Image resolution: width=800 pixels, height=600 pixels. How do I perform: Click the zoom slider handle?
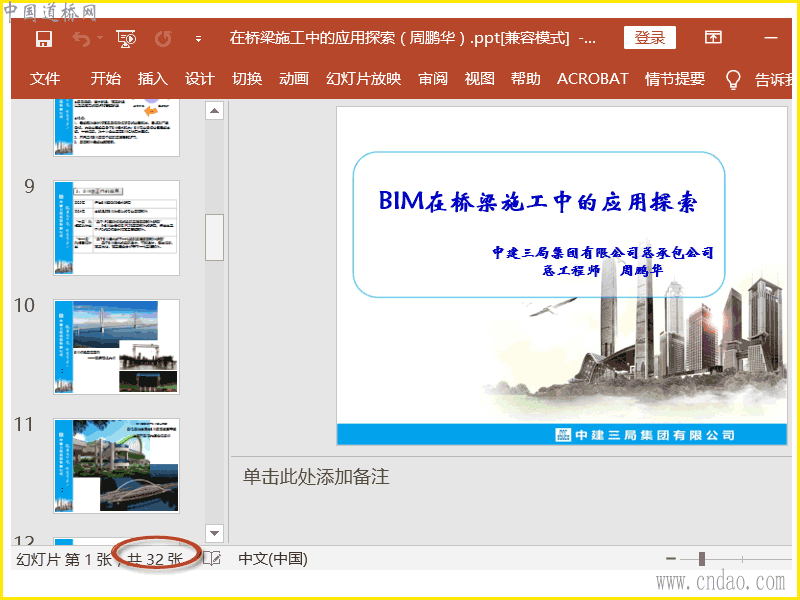(702, 559)
